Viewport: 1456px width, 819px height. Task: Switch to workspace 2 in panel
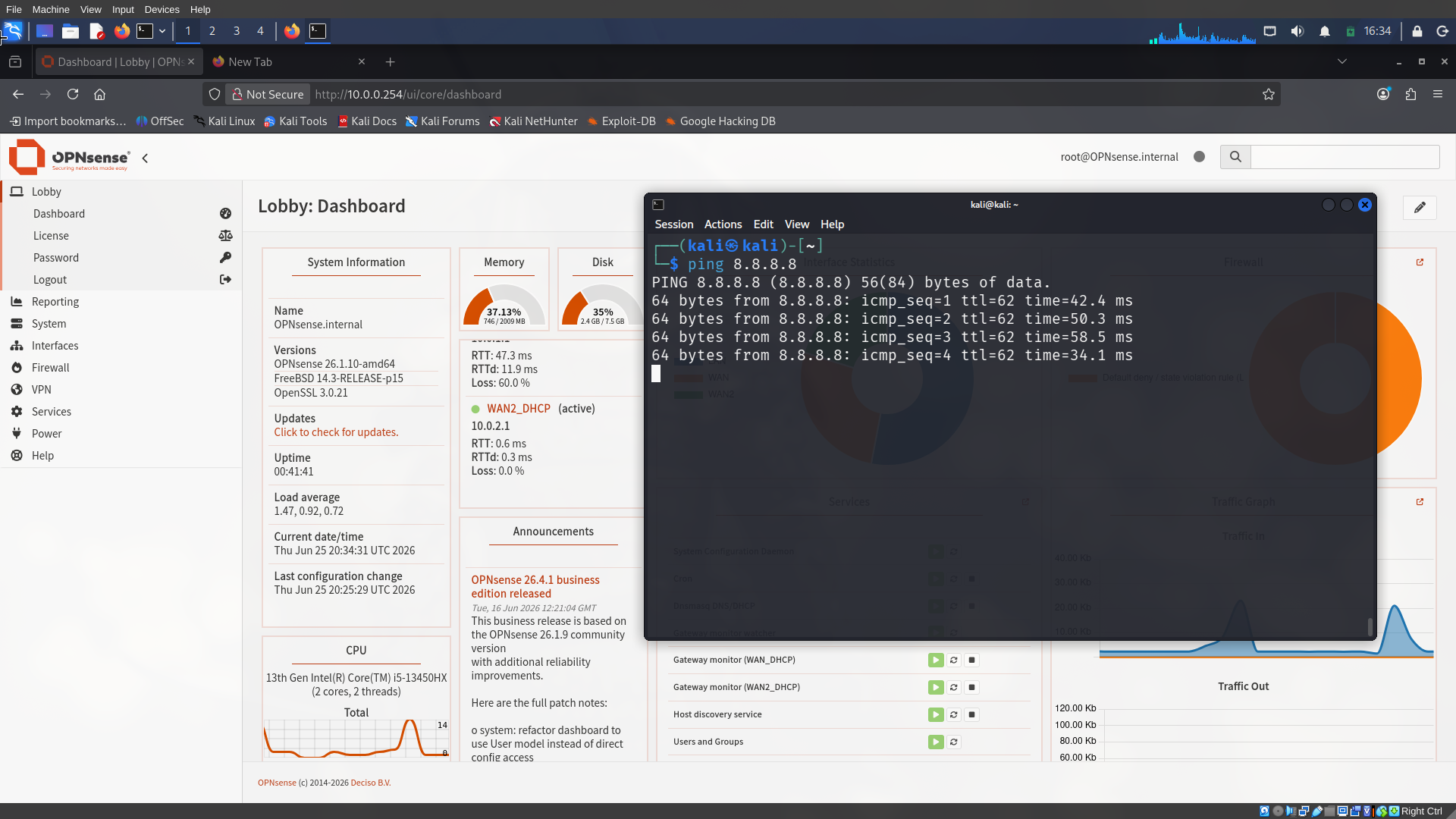(212, 31)
